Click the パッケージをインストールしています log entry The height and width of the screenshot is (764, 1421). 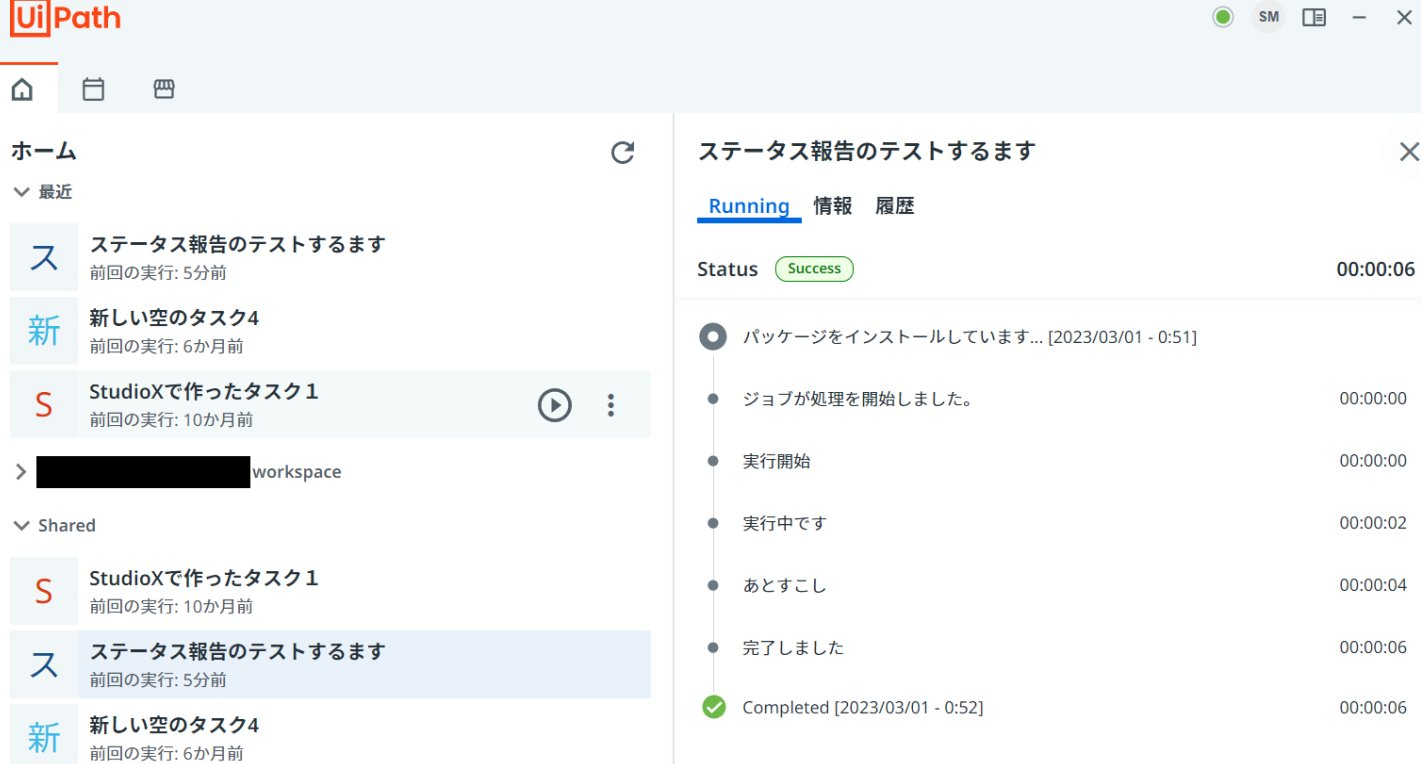pyautogui.click(x=969, y=337)
